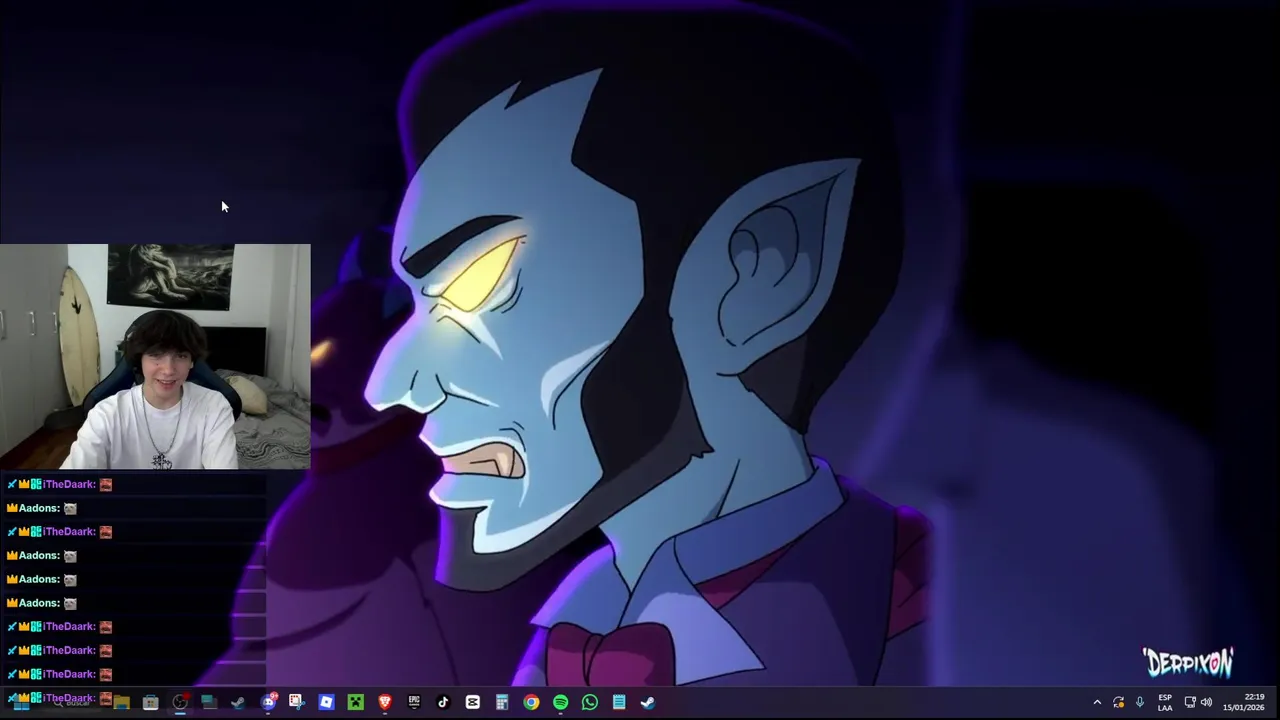Open Microsoft Store from the taskbar
This screenshot has width=1280, height=720.
click(150, 702)
